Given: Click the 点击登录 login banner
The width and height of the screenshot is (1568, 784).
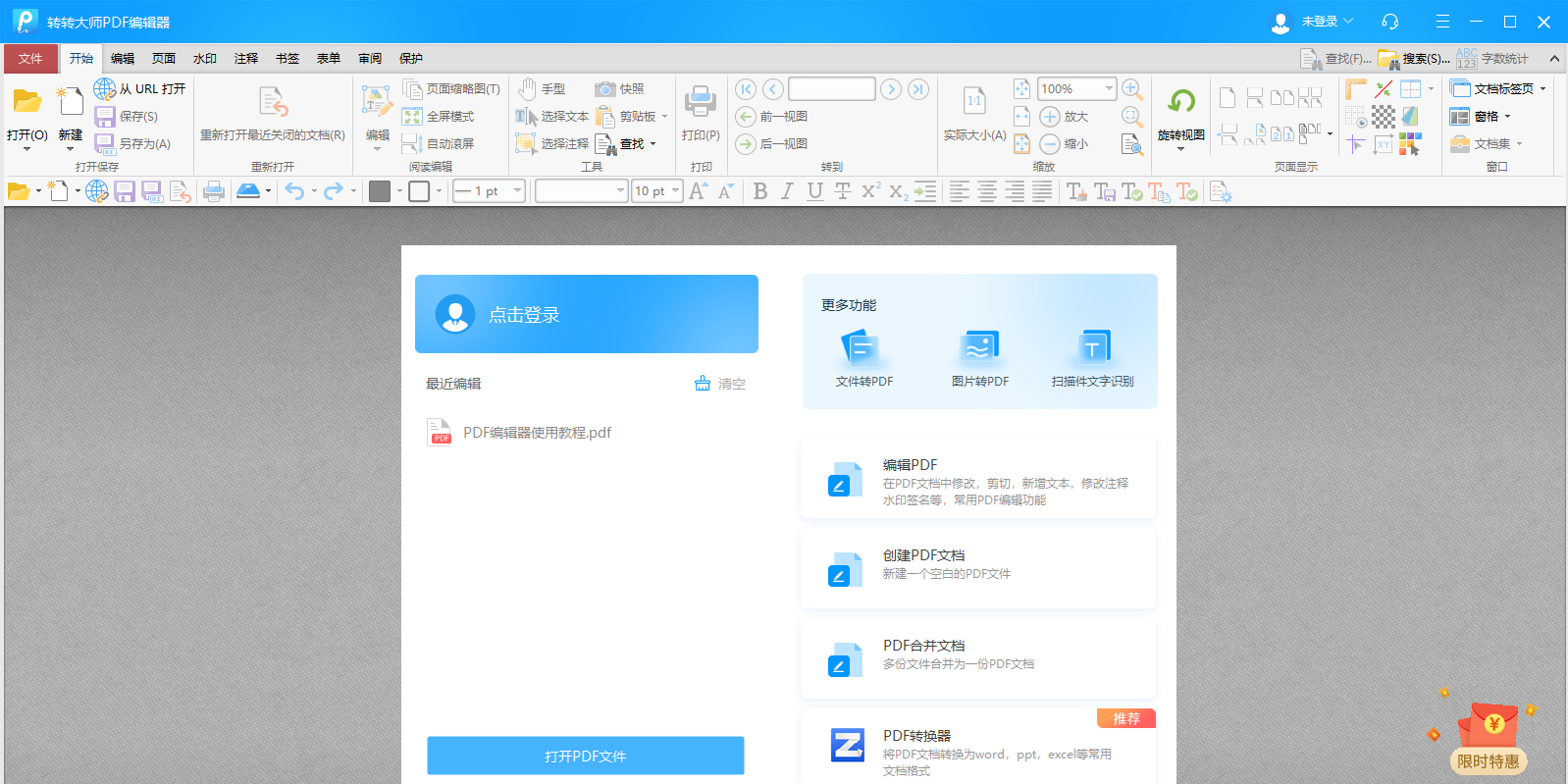Looking at the screenshot, I should 587,314.
